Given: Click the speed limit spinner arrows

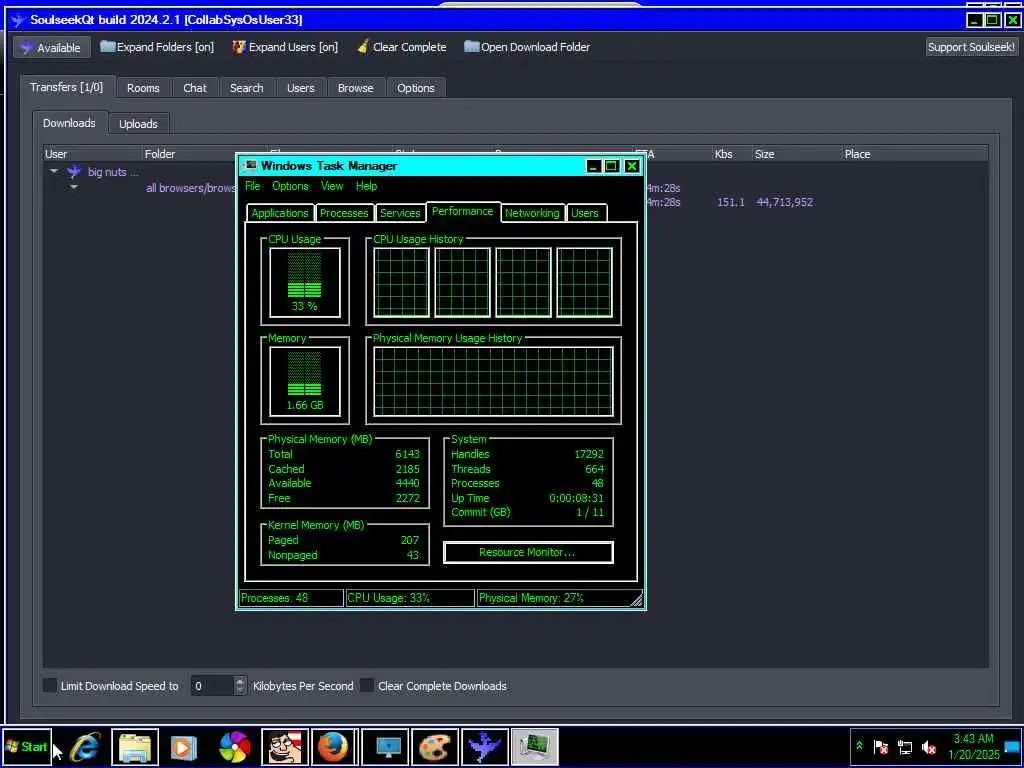Looking at the screenshot, I should [240, 686].
